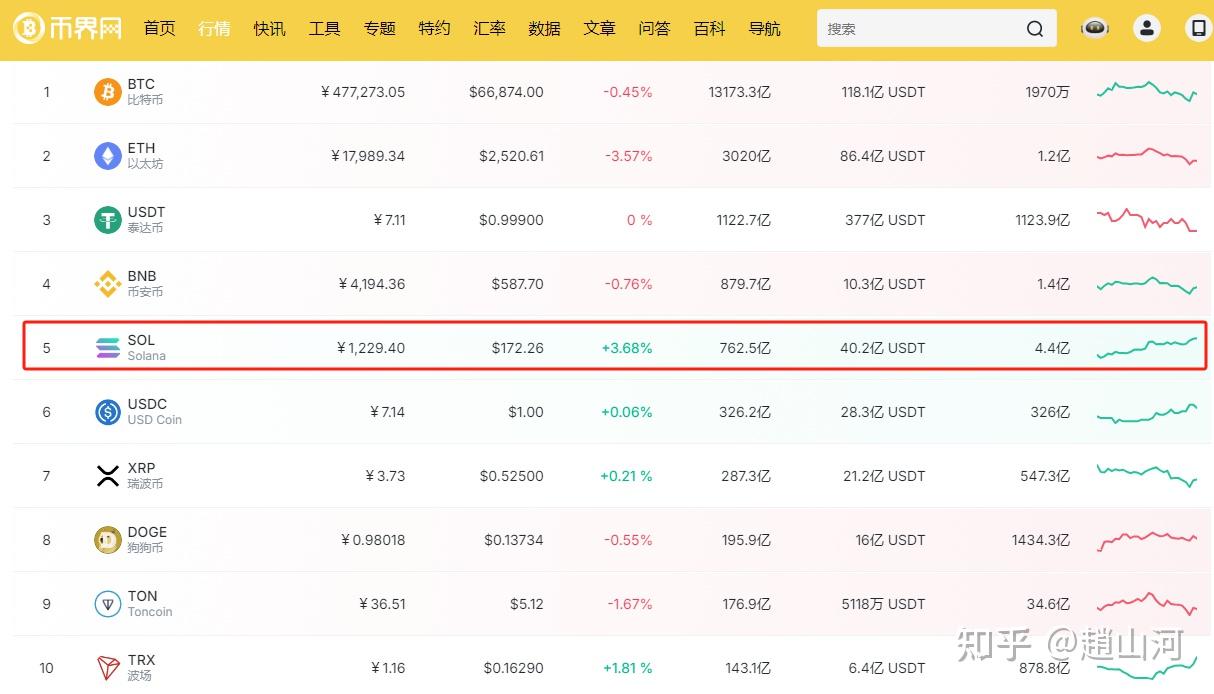Click the mobile app download icon

[1197, 27]
